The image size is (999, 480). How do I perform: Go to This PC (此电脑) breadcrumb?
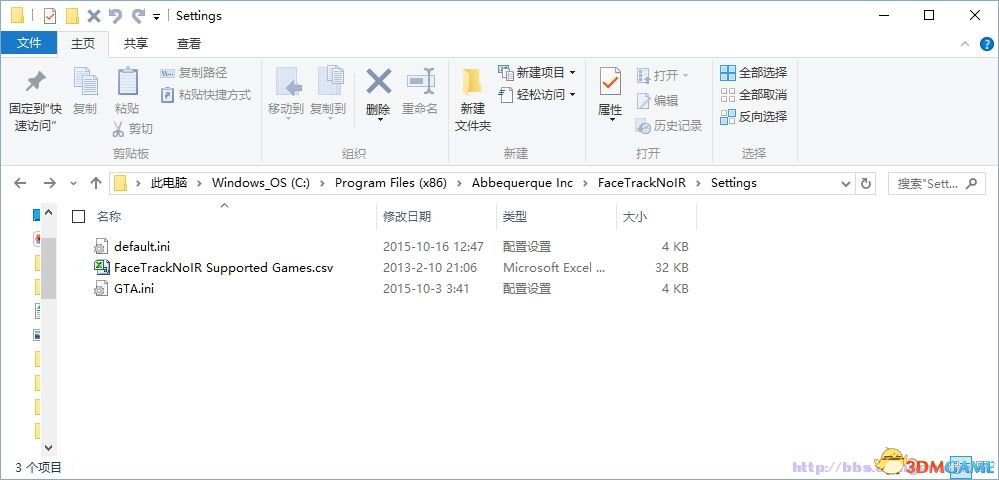coord(169,183)
